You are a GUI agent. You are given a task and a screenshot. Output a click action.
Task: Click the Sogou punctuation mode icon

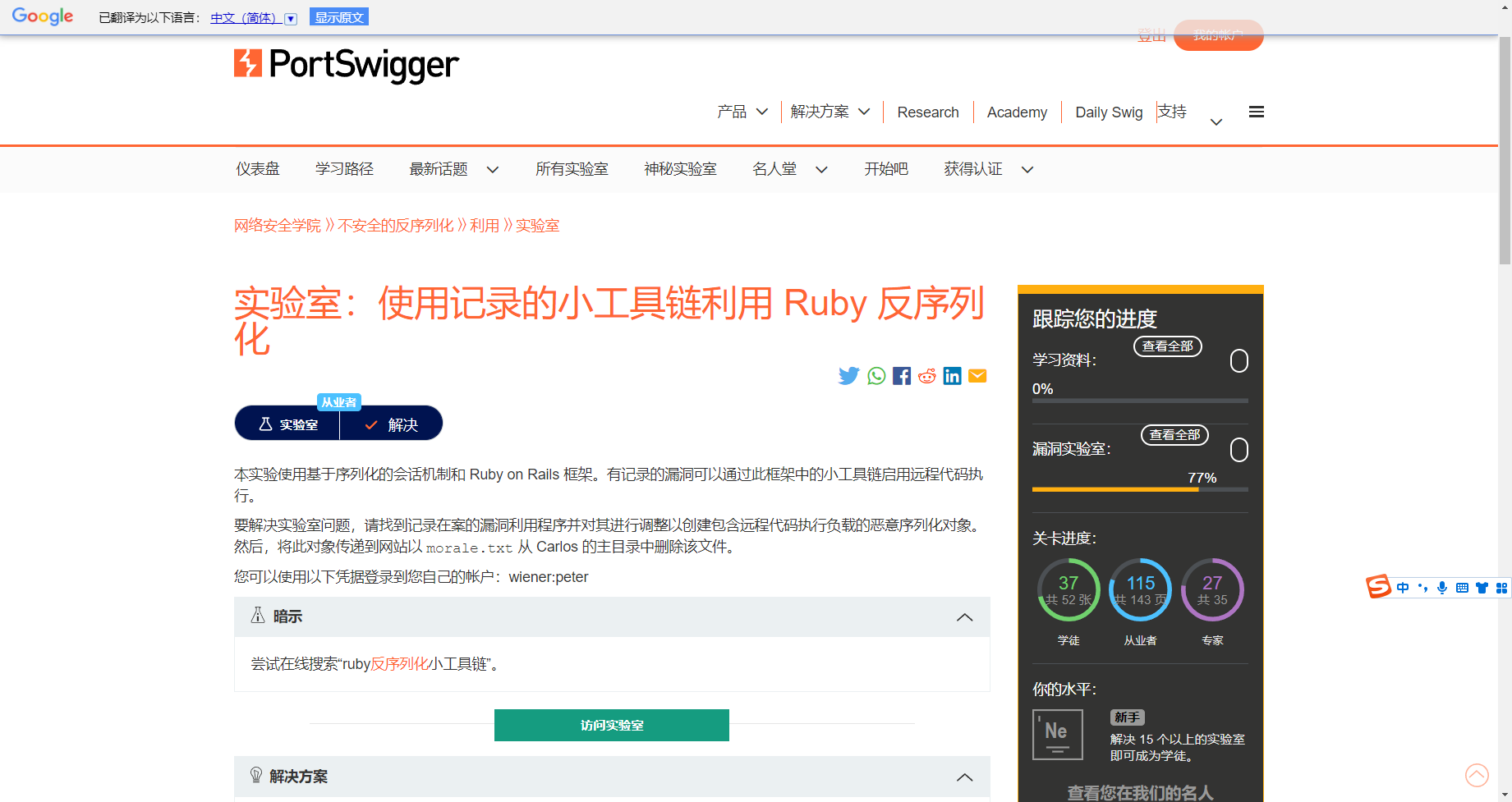pos(1422,588)
